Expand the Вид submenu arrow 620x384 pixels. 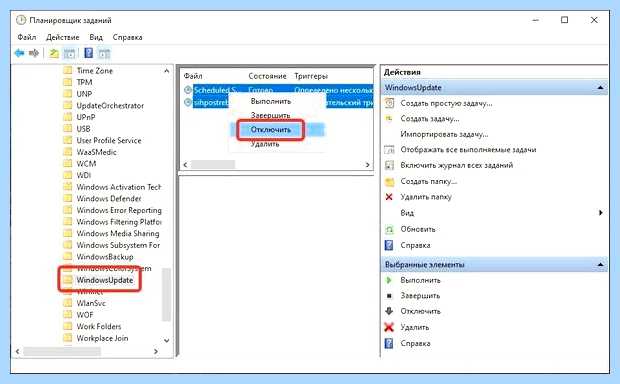(601, 213)
